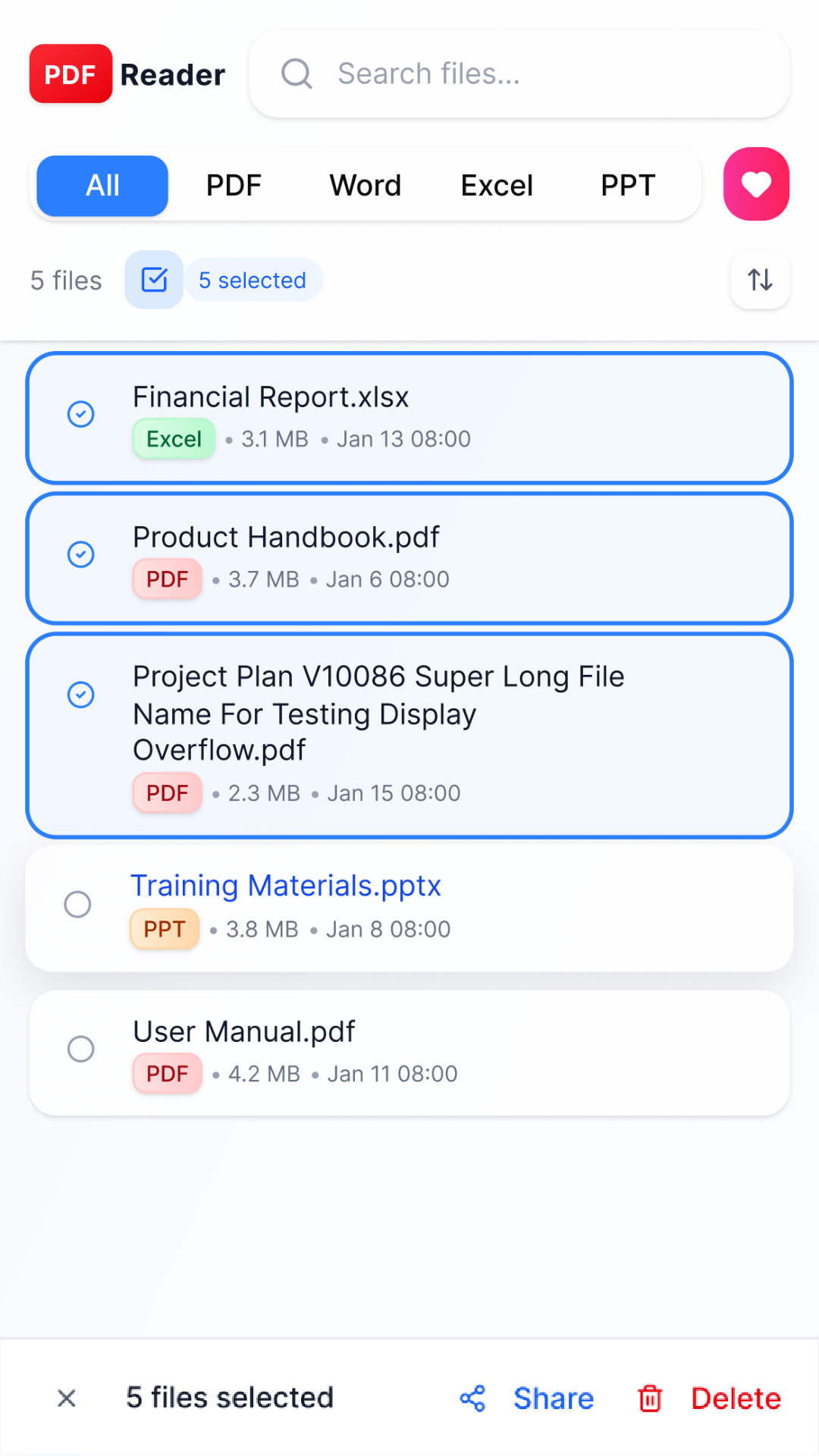Tap the red trash icon
819x1456 pixels.
coord(650,1398)
